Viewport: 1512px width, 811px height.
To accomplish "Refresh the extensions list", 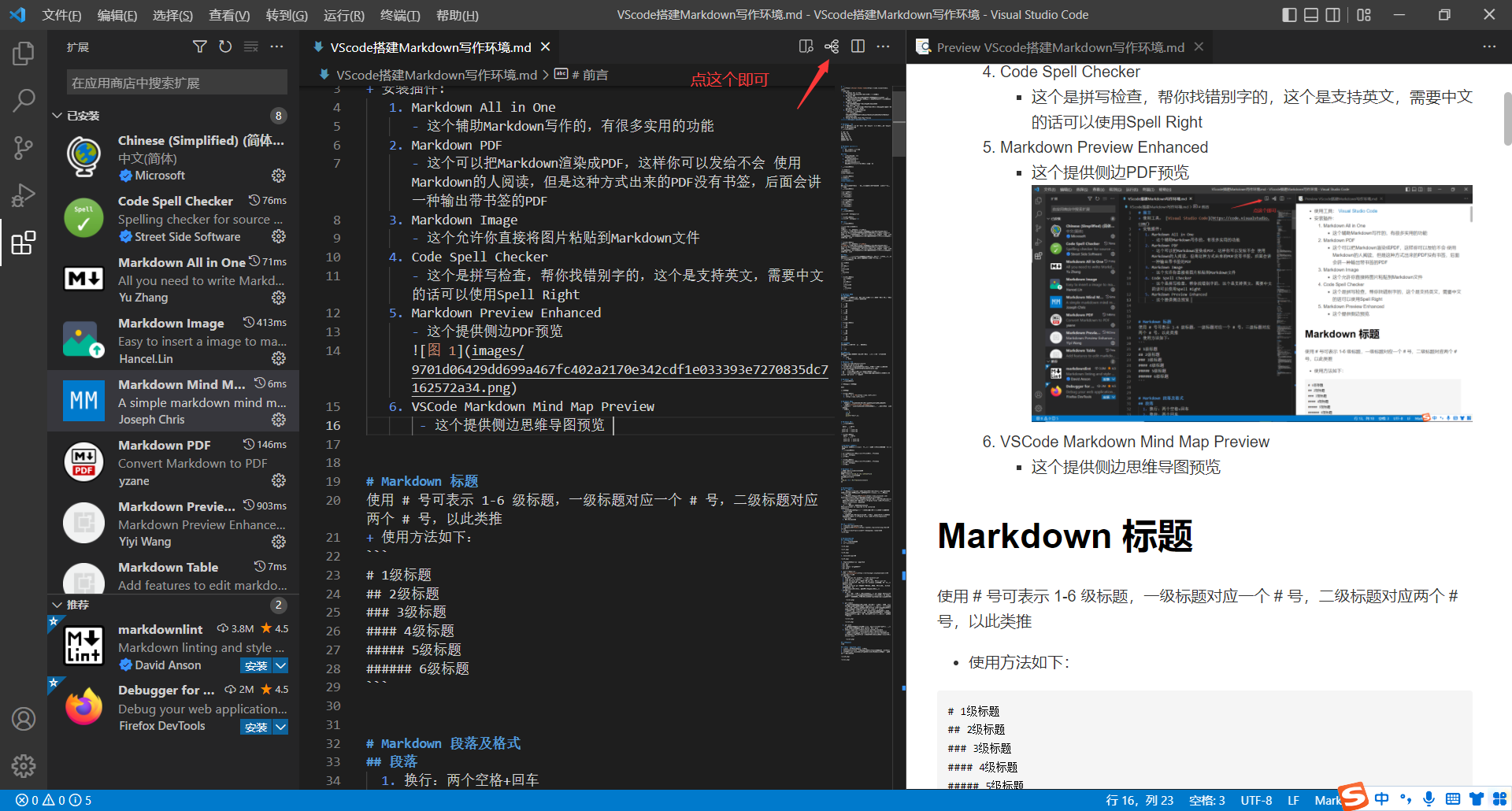I will click(x=225, y=47).
